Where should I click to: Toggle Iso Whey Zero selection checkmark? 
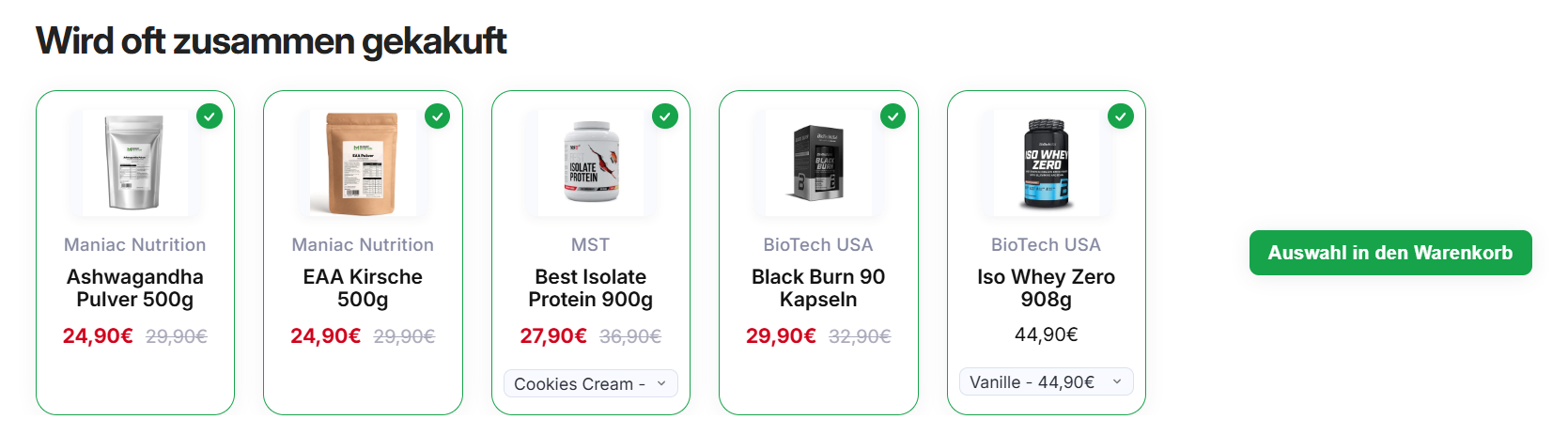[1120, 117]
